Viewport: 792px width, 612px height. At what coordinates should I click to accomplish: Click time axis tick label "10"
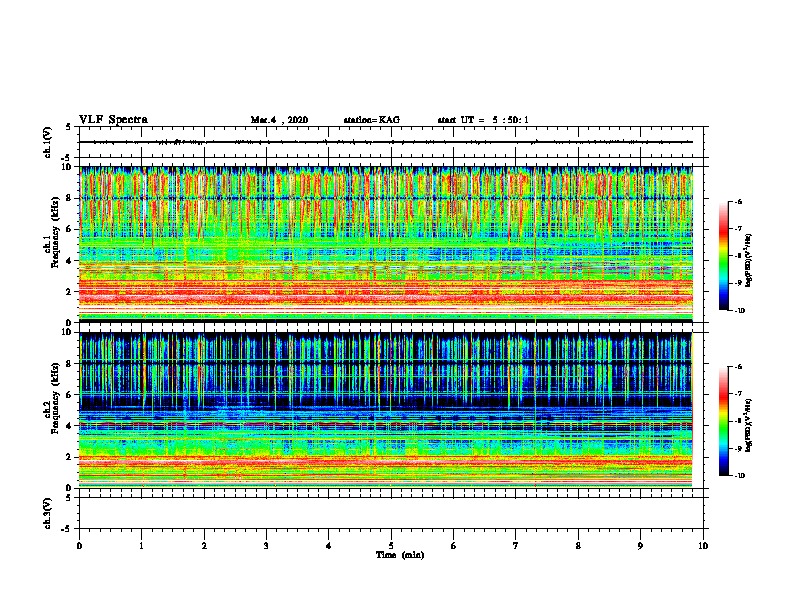703,546
